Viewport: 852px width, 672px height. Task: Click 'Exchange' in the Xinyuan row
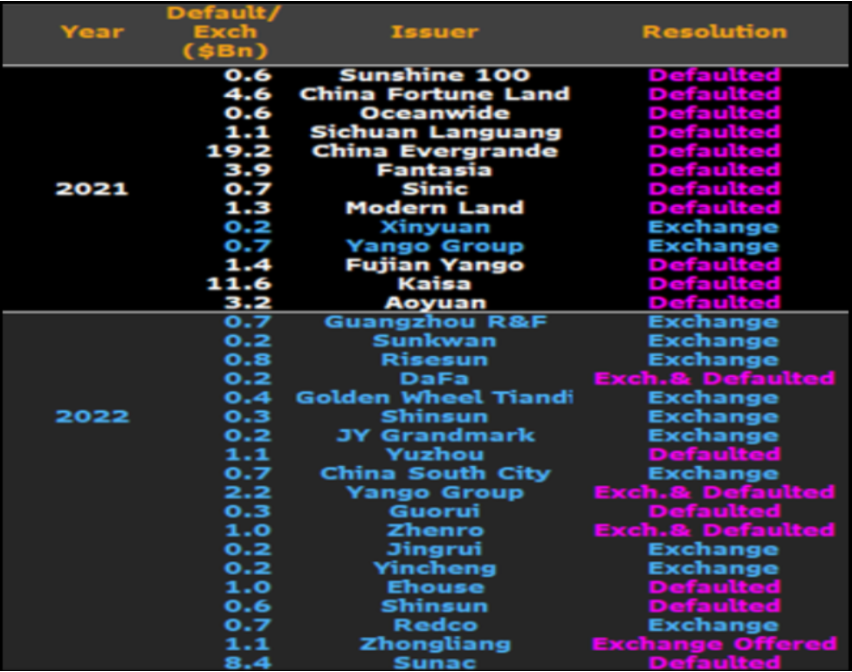click(713, 227)
